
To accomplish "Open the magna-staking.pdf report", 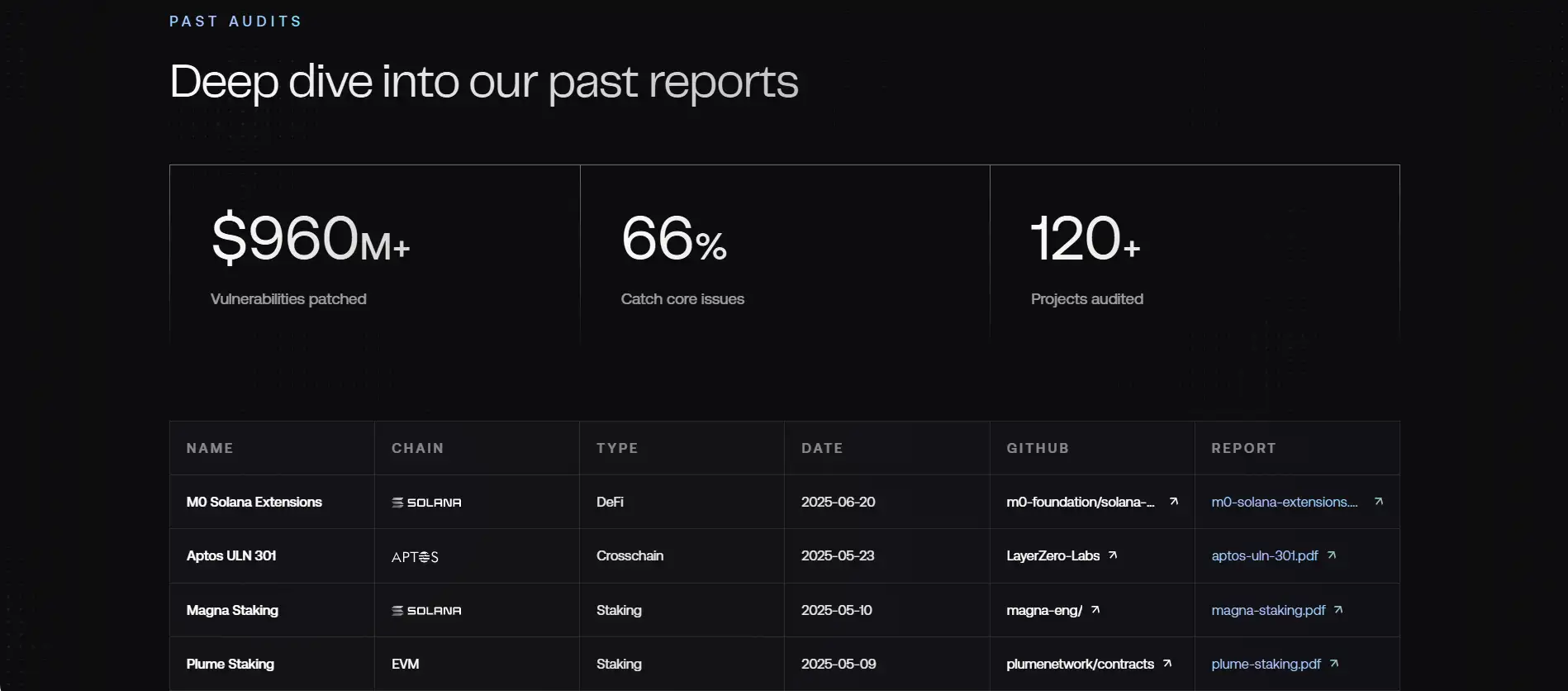I will coord(1267,610).
